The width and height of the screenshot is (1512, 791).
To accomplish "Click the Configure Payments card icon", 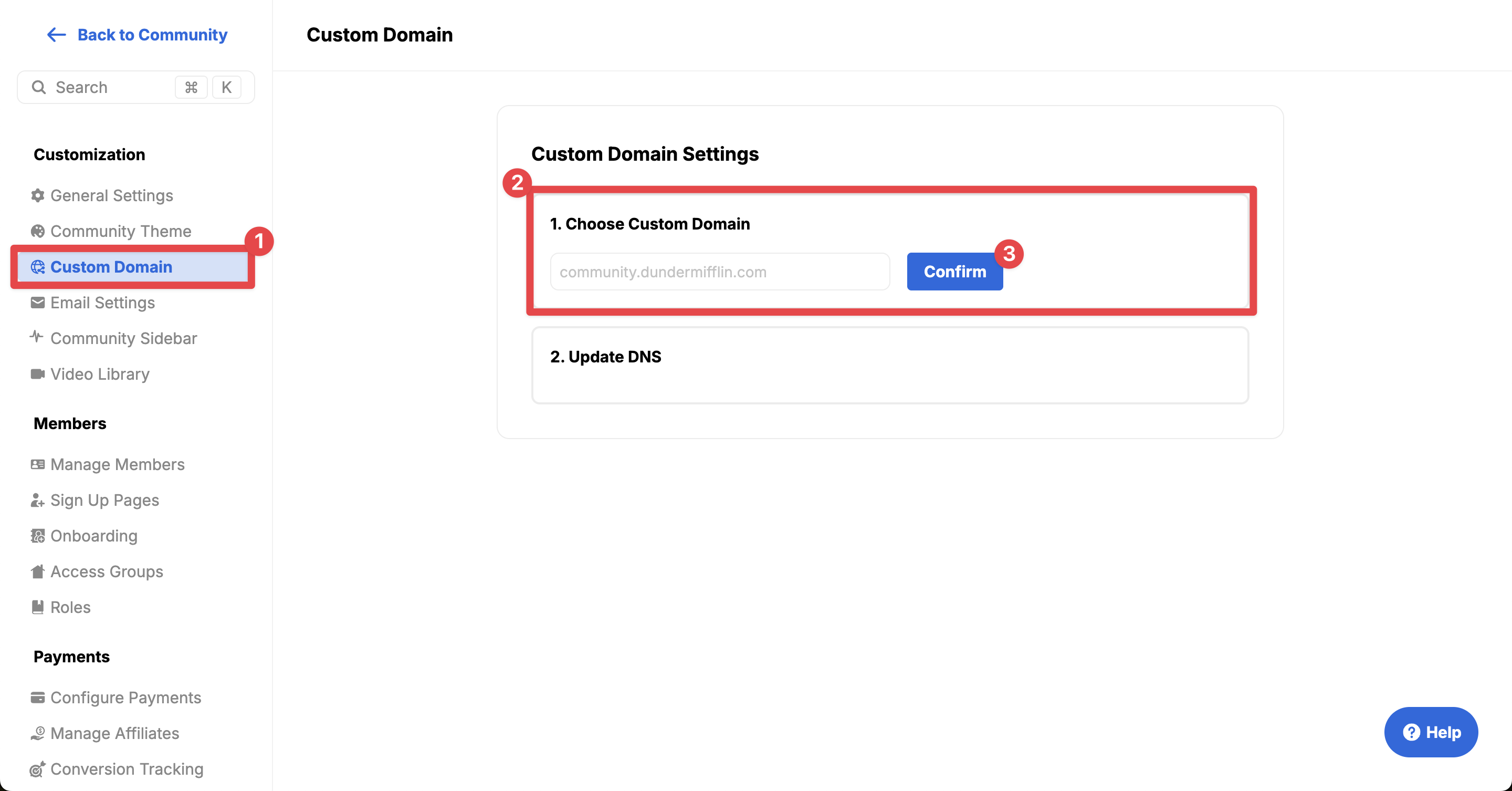I will (38, 698).
